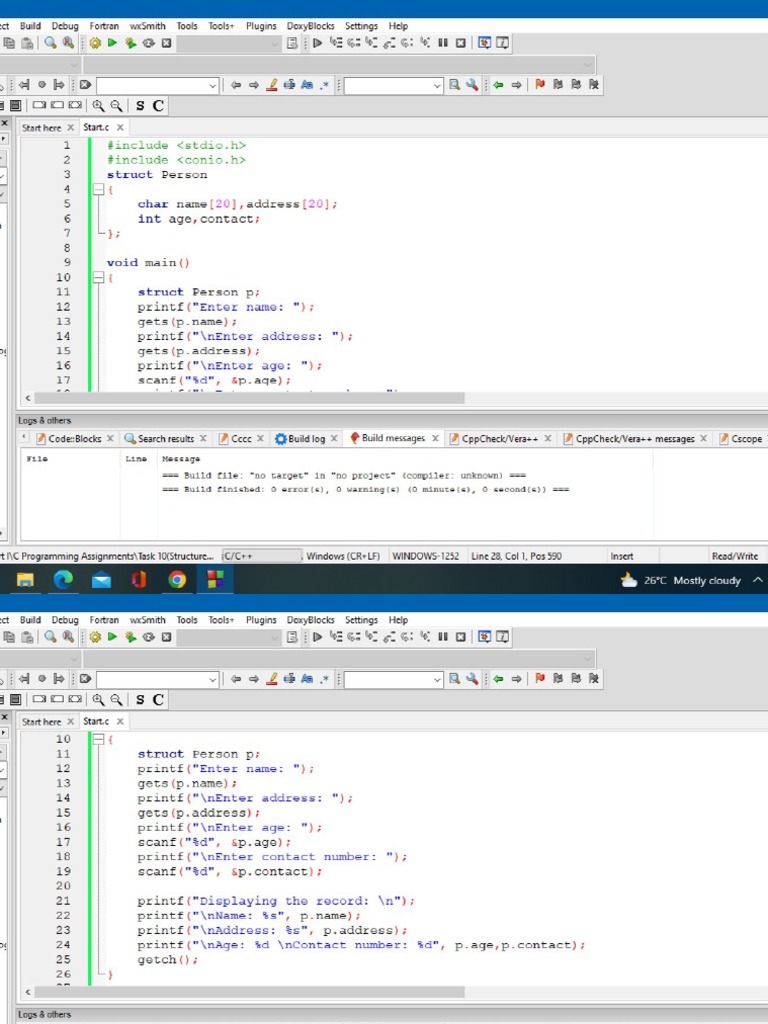Click Stop debugger icon in lower window
Viewport: 768px width, 1024px height.
[460, 637]
